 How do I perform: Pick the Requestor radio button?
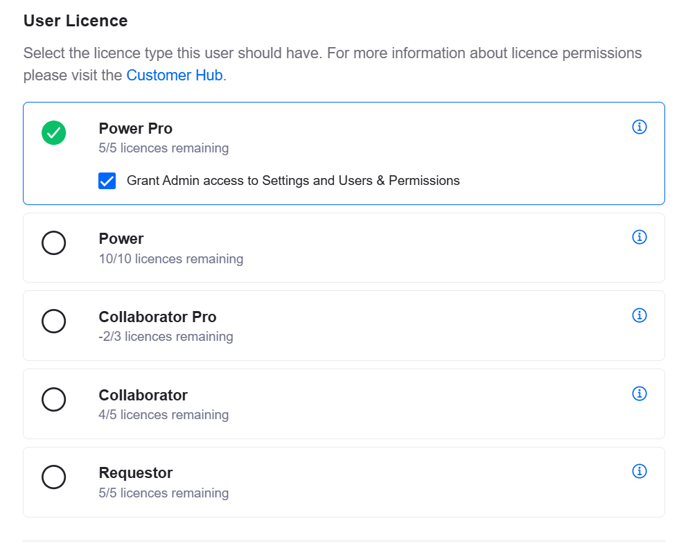point(54,477)
